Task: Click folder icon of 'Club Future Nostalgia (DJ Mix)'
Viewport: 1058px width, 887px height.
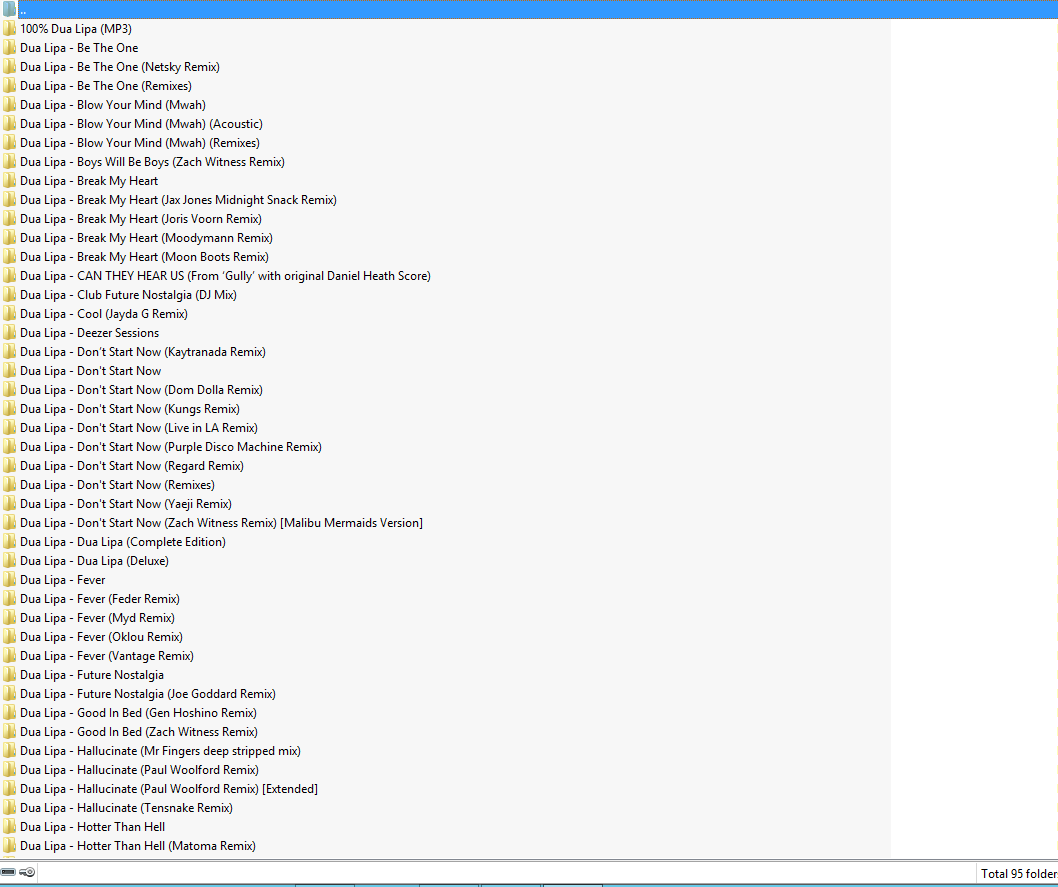Action: 9,294
